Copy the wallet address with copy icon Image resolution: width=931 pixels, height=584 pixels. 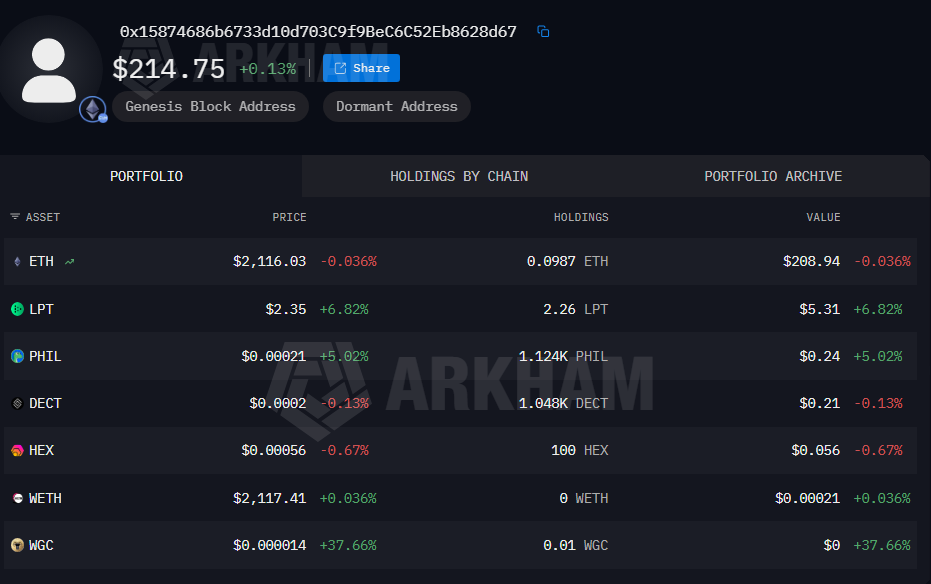tap(543, 31)
